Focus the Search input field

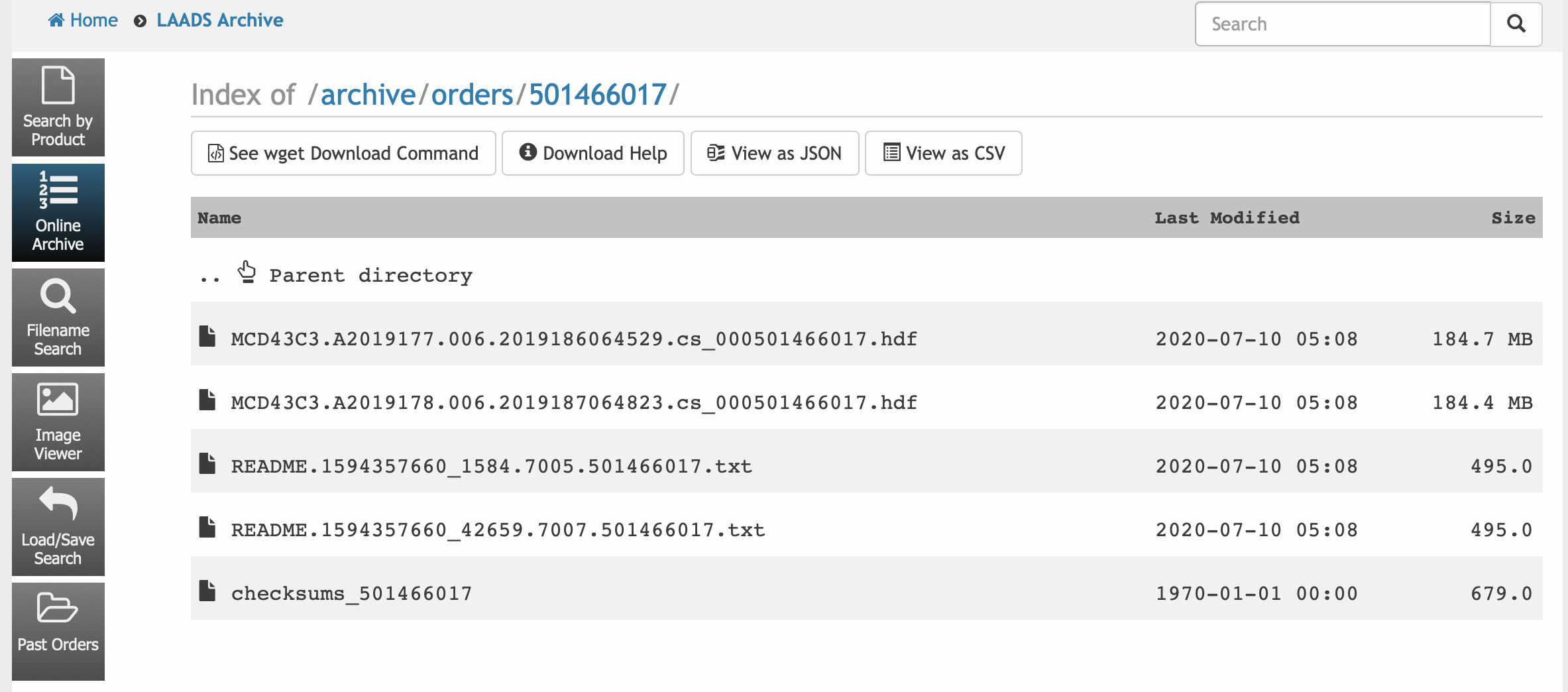[x=1343, y=24]
